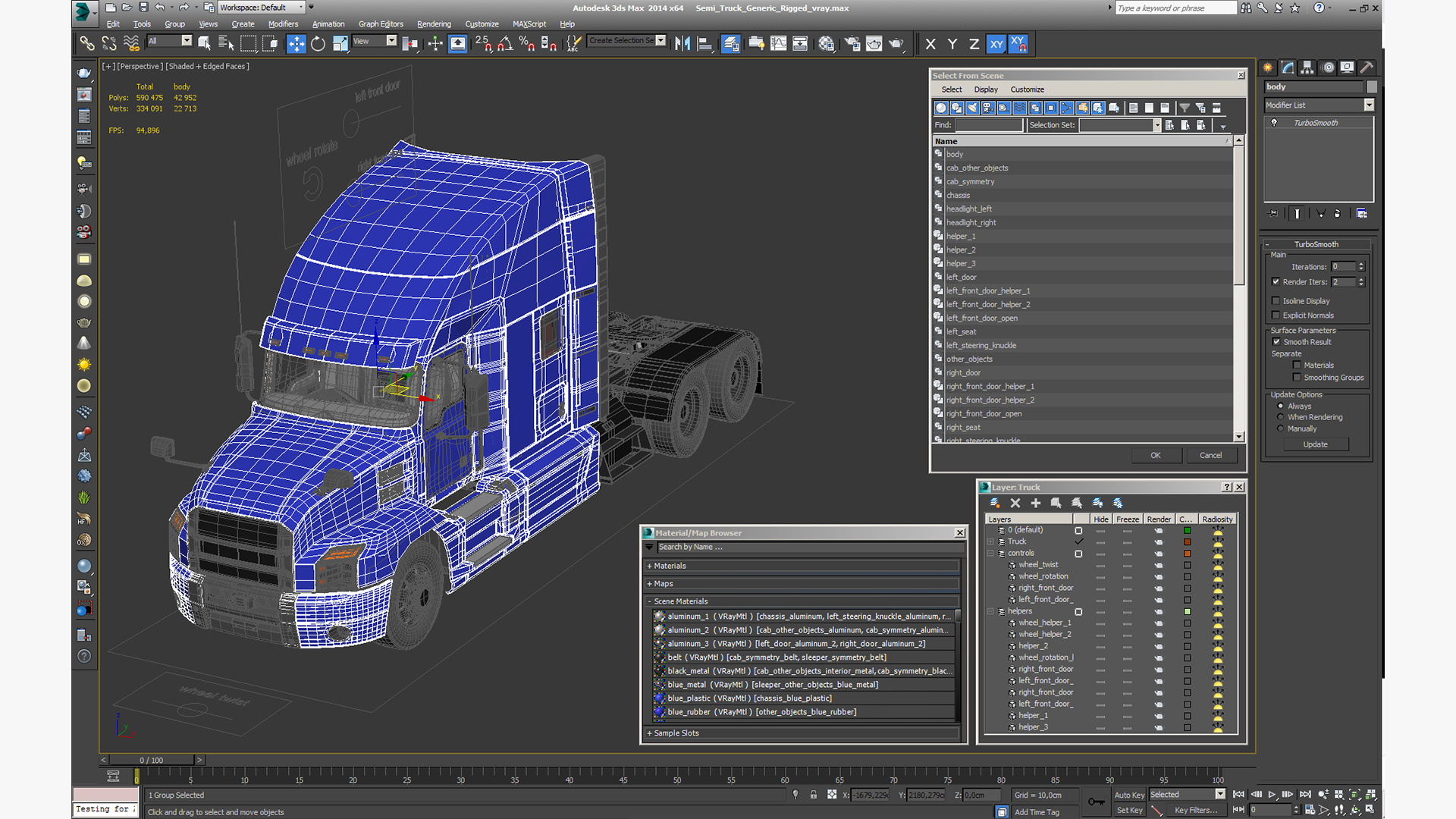Toggle selection lock padlock icon
This screenshot has width=1456, height=819.
tap(814, 795)
